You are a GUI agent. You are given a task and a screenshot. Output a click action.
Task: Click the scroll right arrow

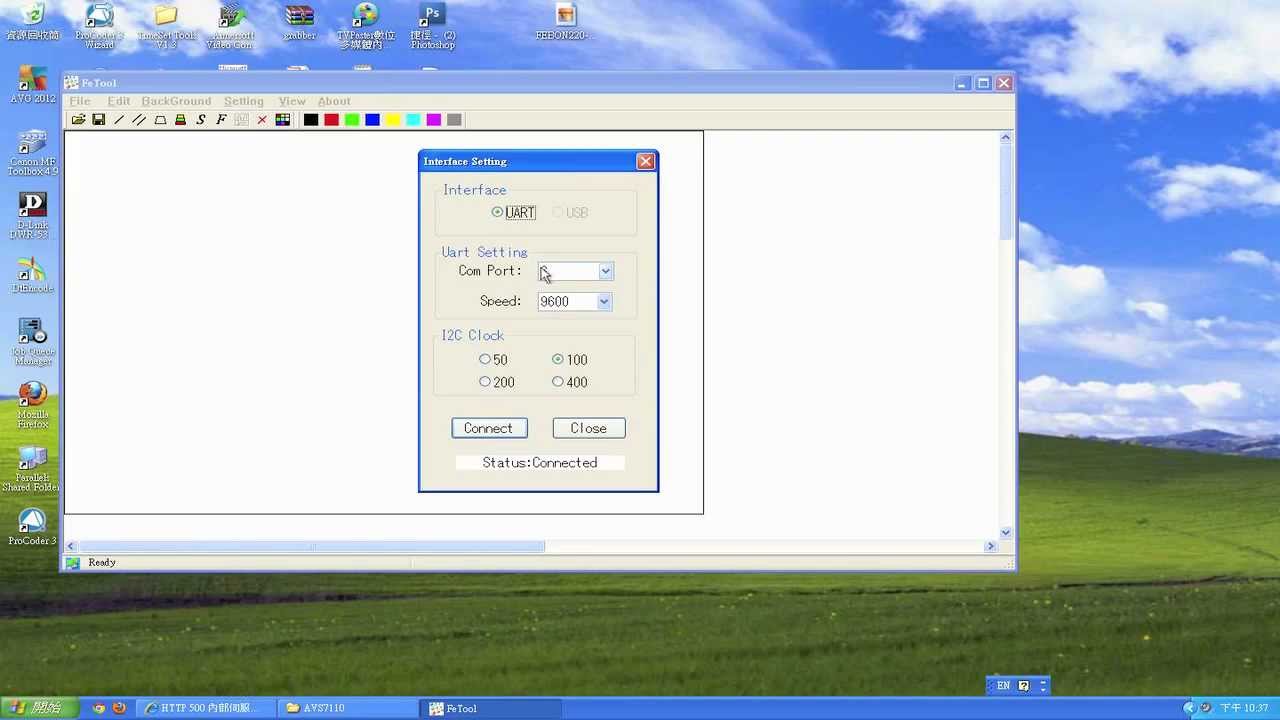pos(991,546)
